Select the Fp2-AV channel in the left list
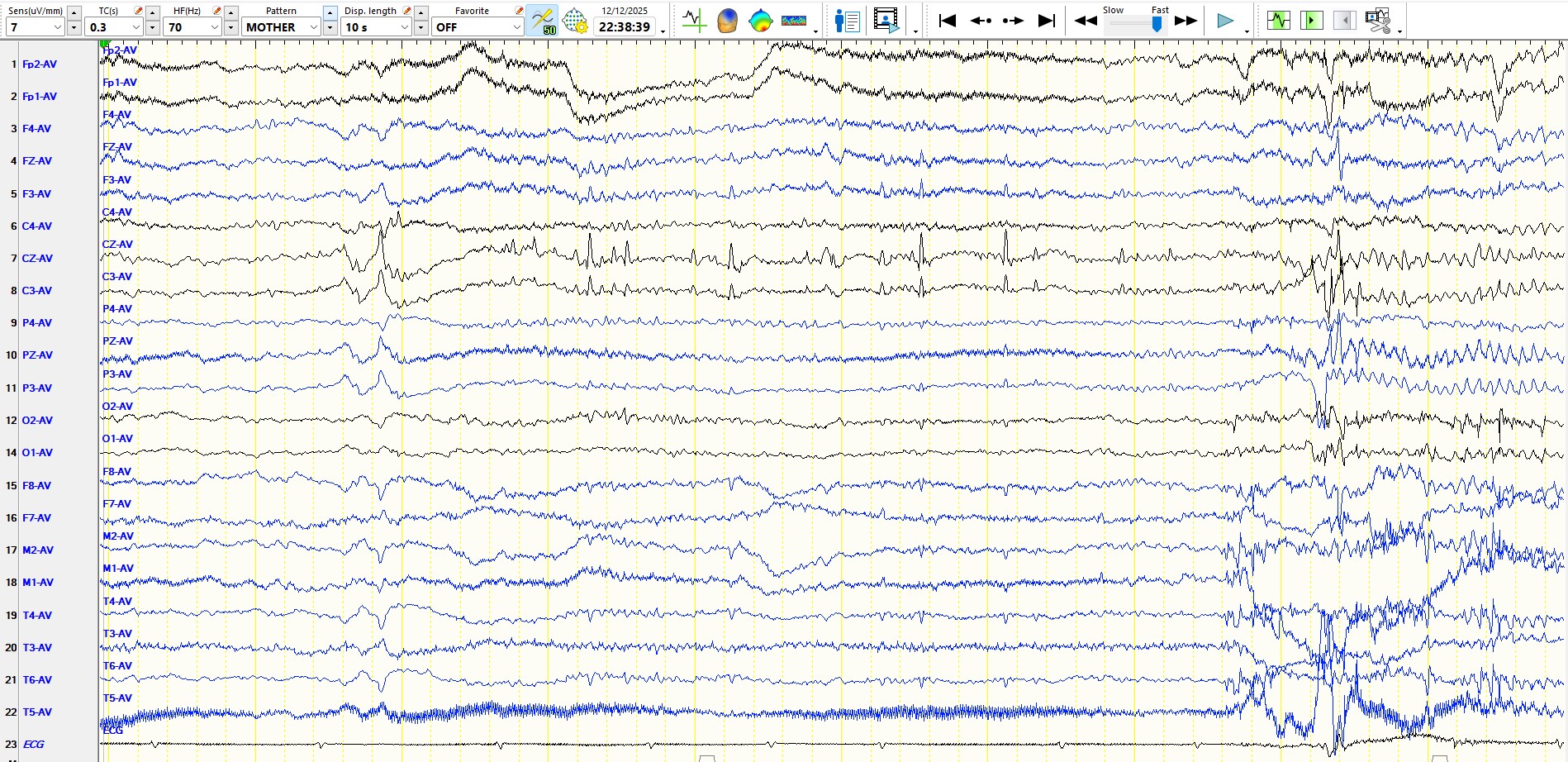Viewport: 1568px width, 762px height. point(40,64)
